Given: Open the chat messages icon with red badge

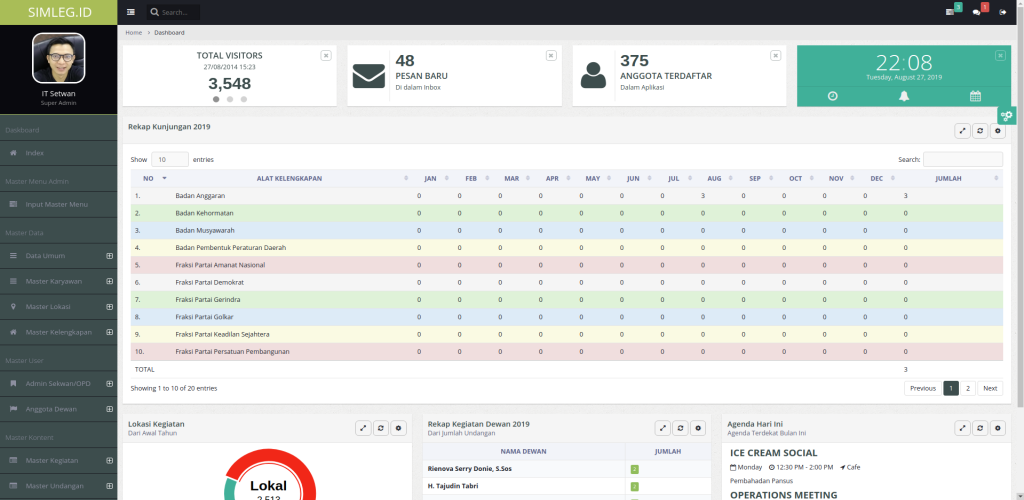Looking at the screenshot, I should (x=977, y=12).
